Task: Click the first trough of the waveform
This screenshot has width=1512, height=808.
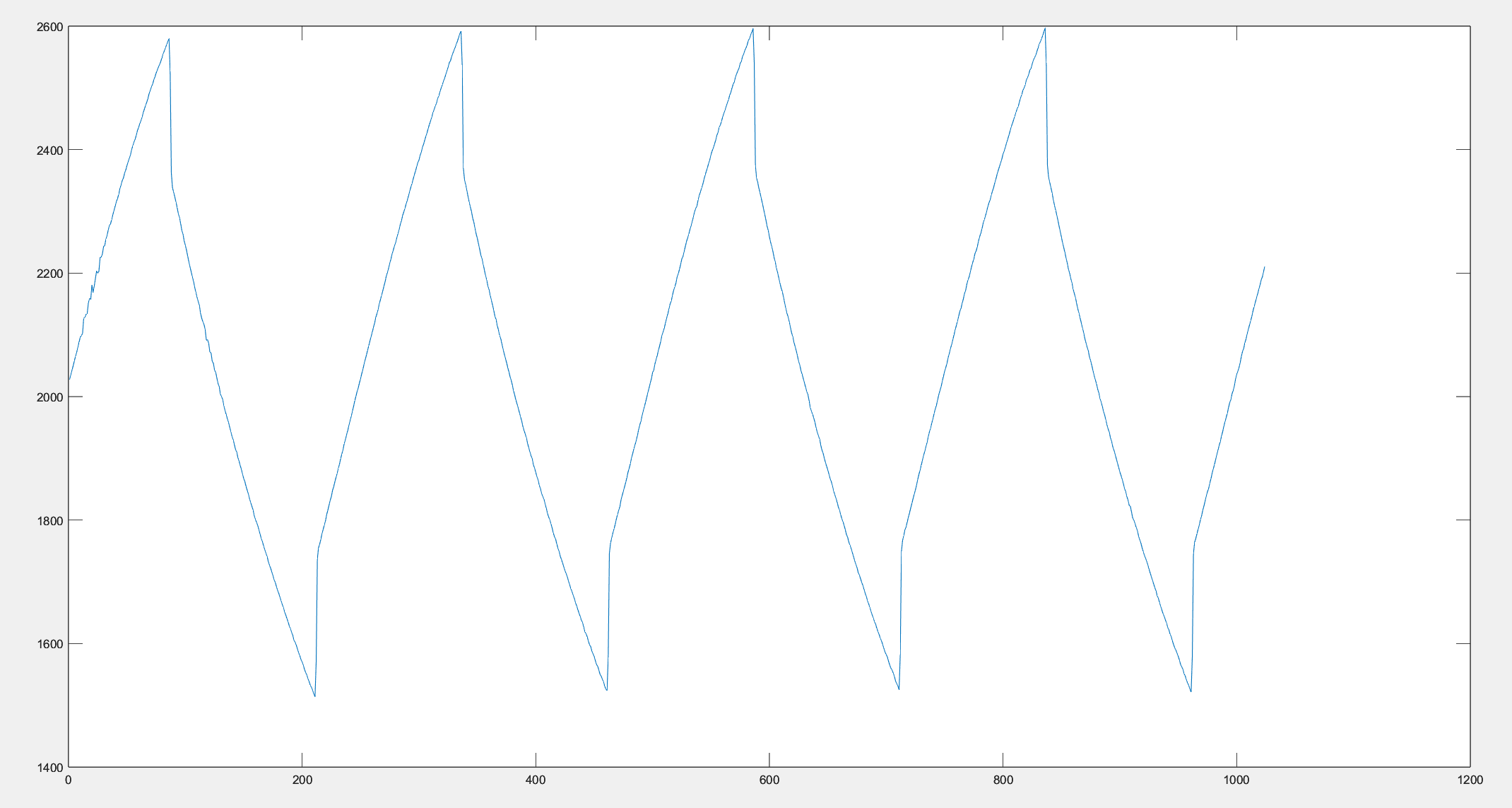Action: (x=314, y=696)
